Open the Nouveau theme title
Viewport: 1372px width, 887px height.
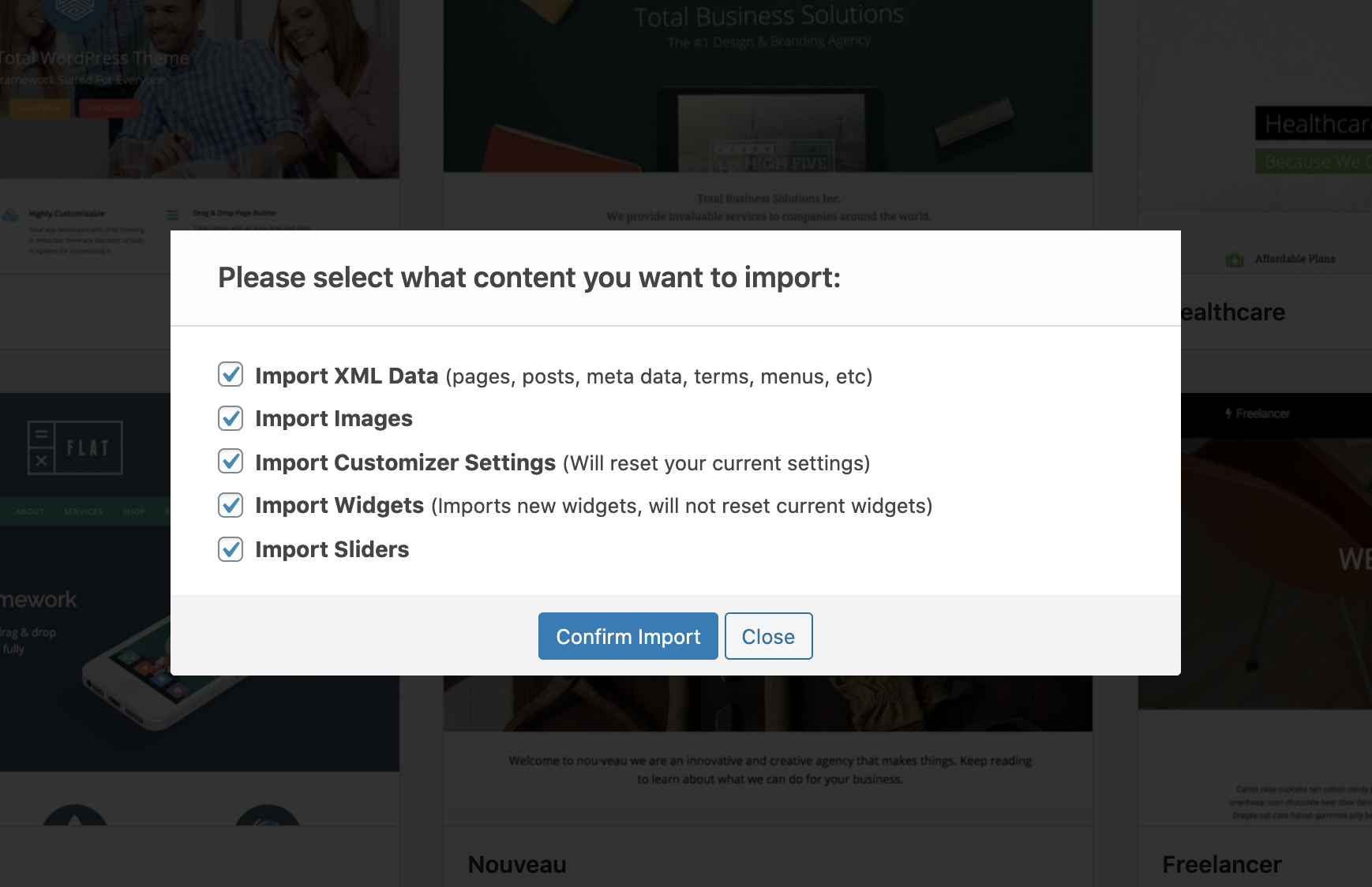click(517, 864)
